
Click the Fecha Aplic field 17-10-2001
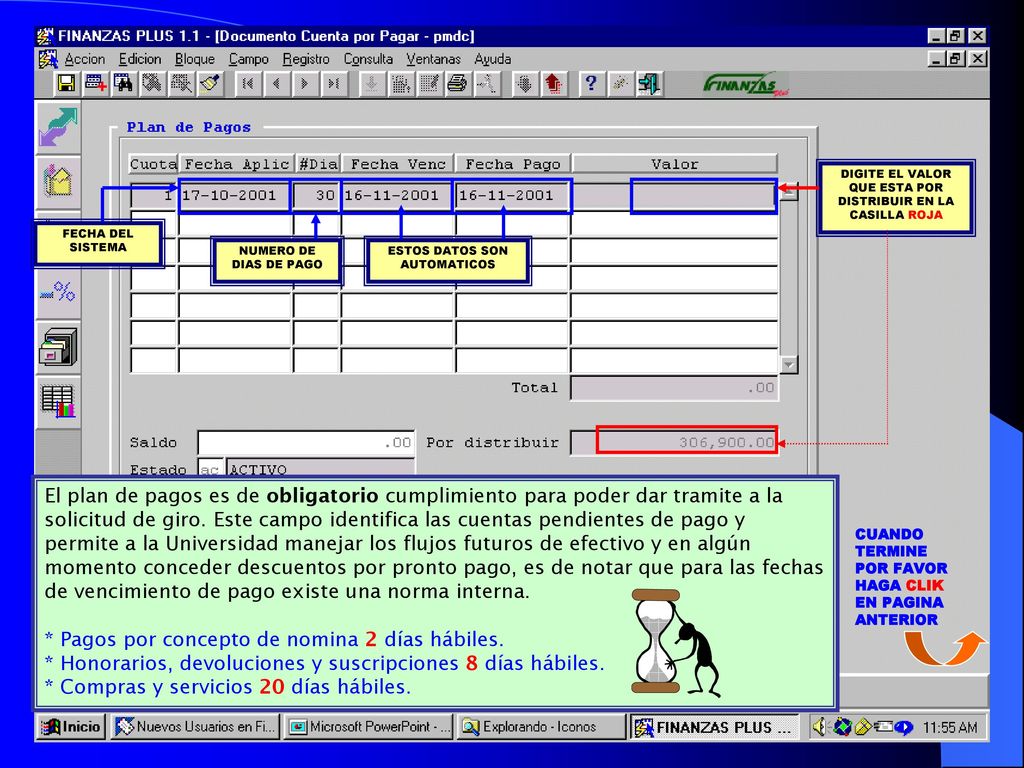(234, 196)
